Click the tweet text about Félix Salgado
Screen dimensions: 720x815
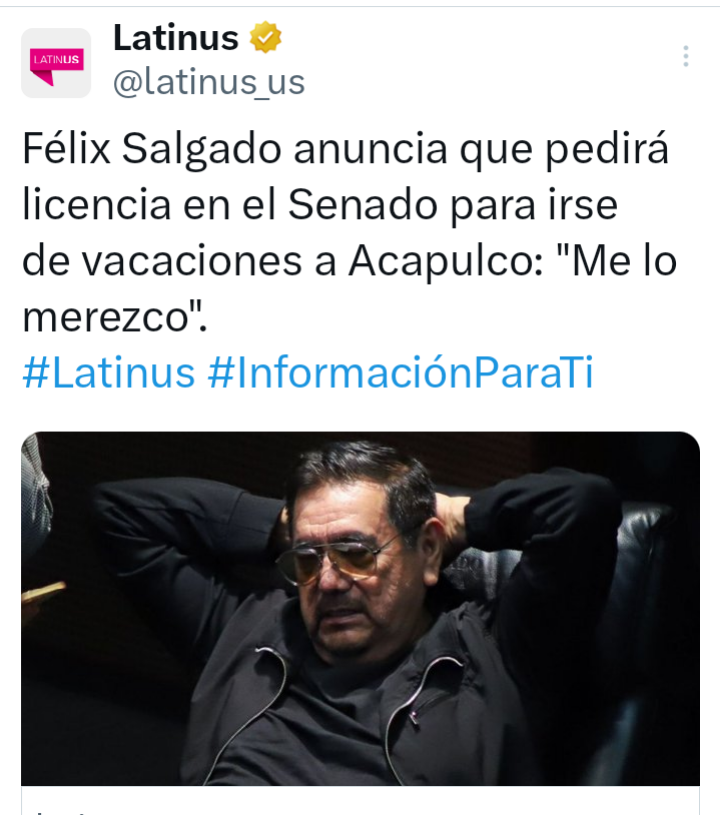point(349,233)
